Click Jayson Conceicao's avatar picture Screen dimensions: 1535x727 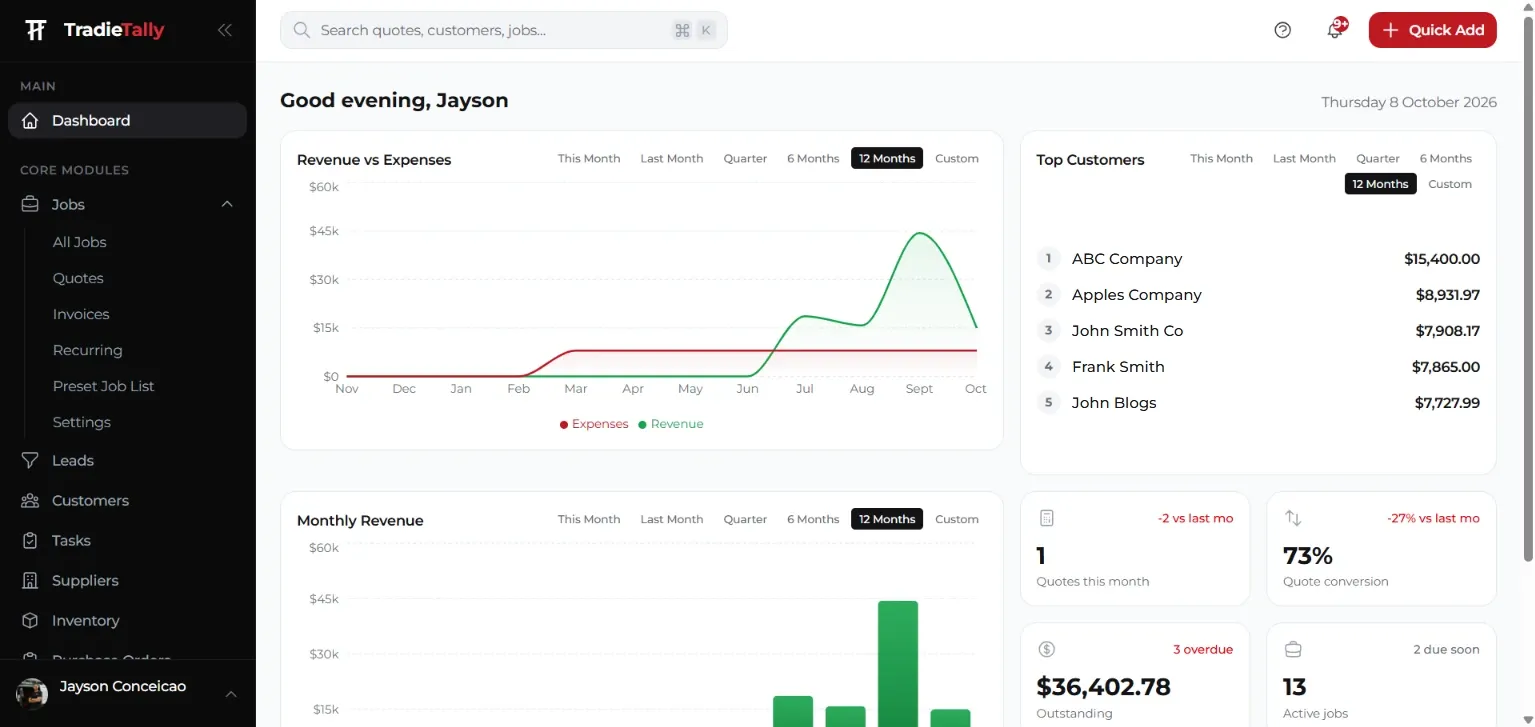(32, 694)
